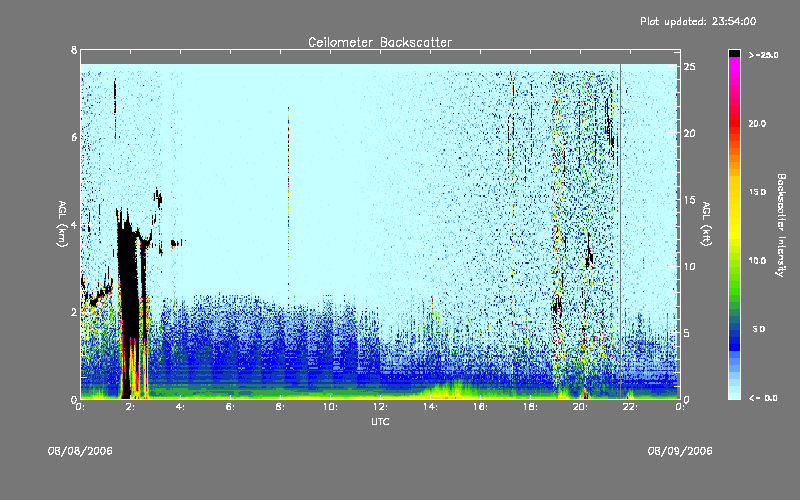
Task: Select the "08/09/2006" end date label
Action: tap(680, 451)
